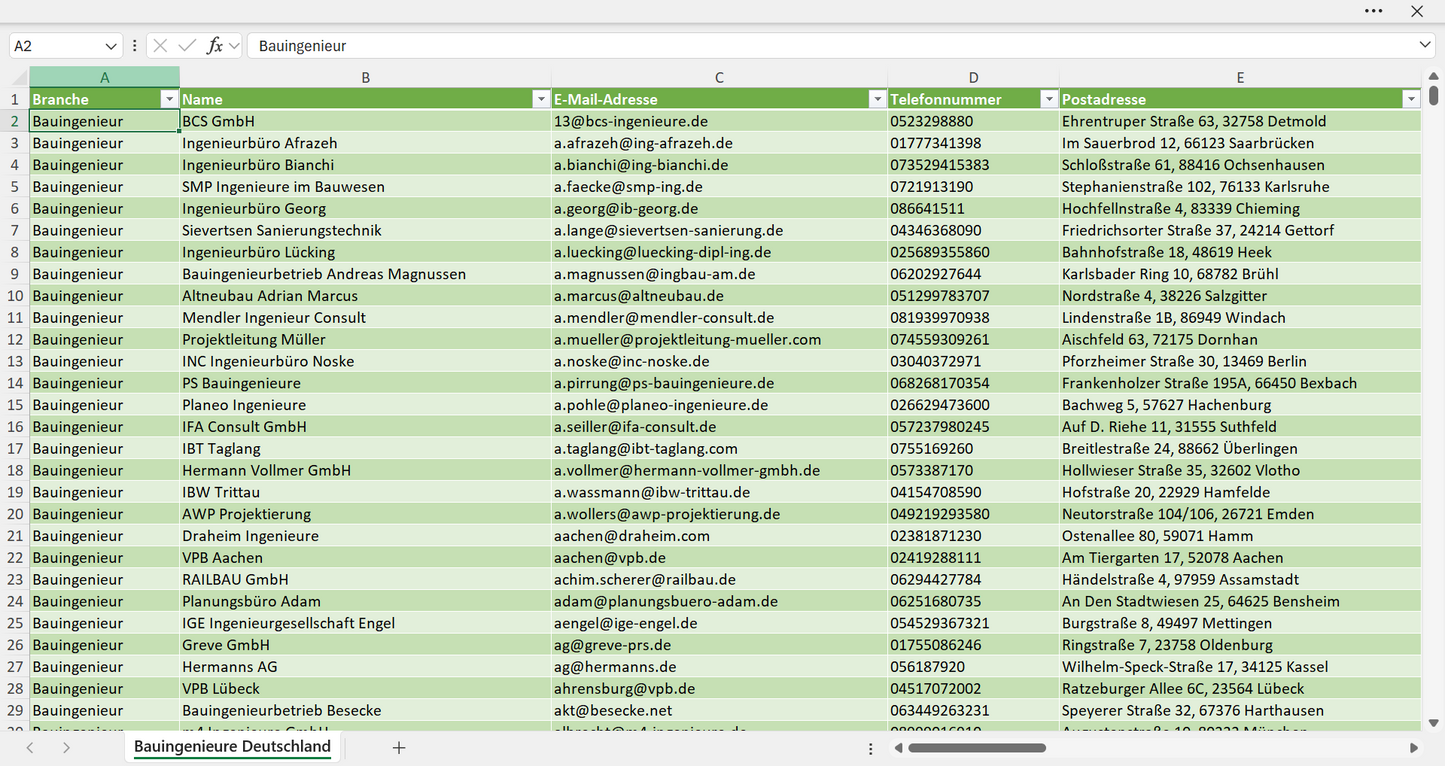Close the spreadsheet viewer window
The image size is (1445, 766).
point(1417,11)
